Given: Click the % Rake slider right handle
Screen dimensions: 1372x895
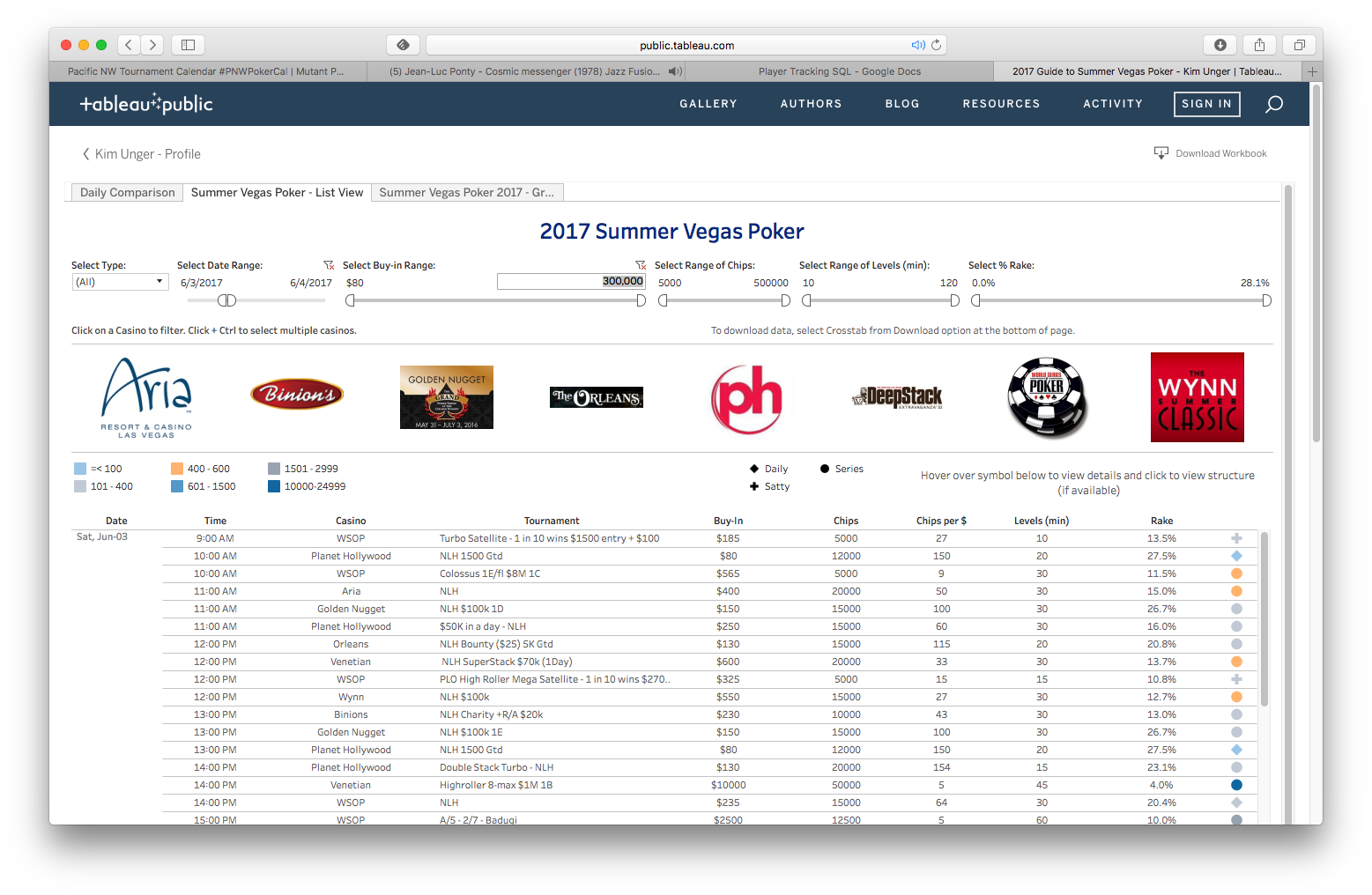Looking at the screenshot, I should tap(1266, 300).
